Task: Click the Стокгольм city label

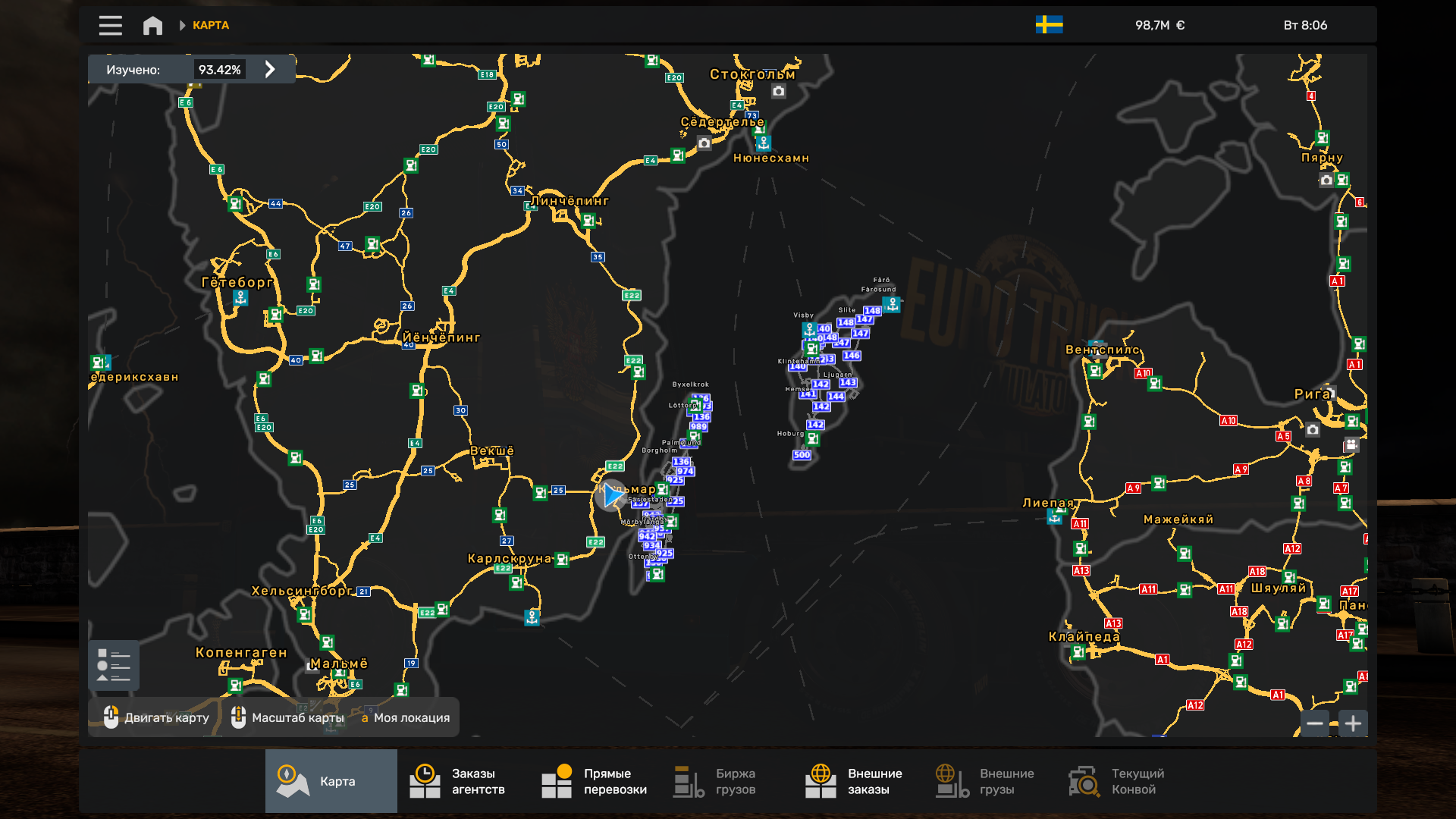Action: click(x=752, y=74)
